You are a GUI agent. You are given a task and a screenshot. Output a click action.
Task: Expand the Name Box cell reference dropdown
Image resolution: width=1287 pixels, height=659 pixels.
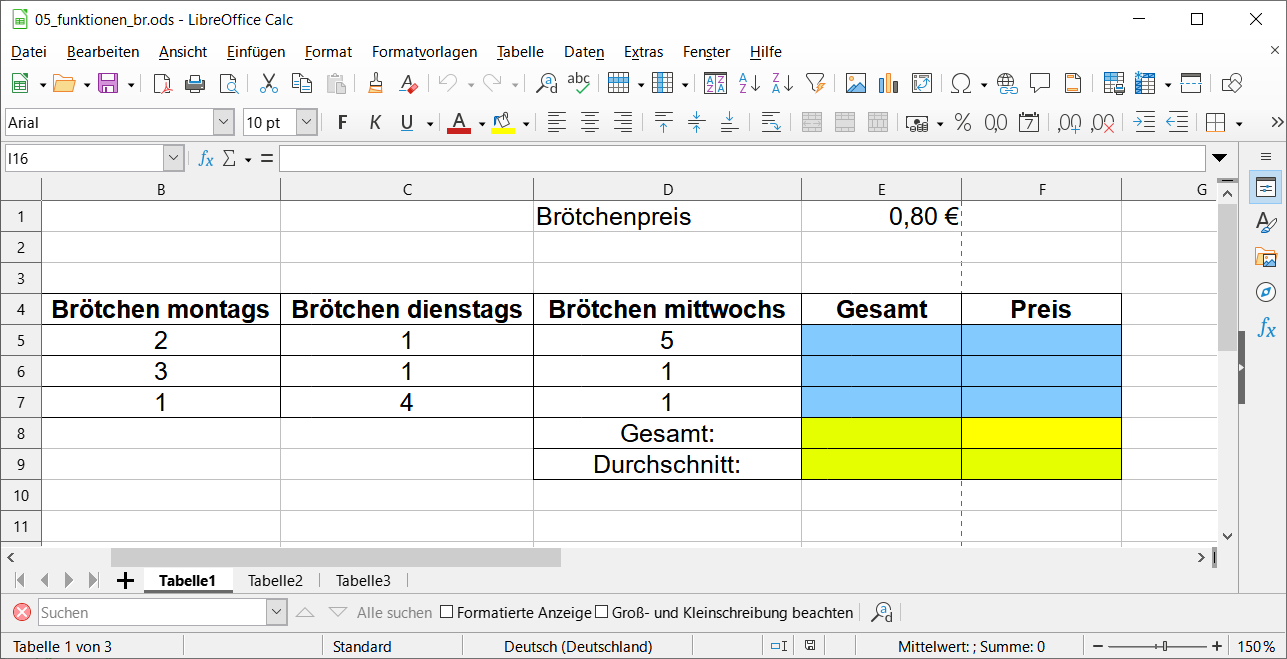[174, 158]
